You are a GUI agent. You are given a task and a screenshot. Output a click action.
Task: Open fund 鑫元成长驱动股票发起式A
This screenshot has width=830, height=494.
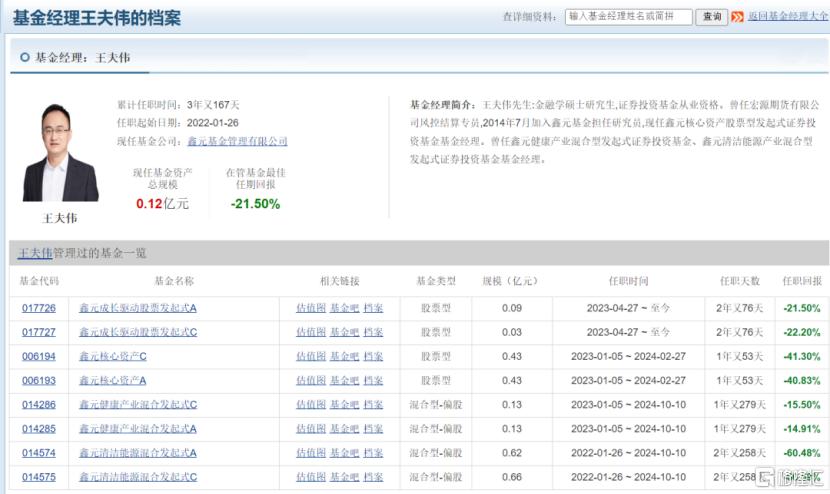[x=138, y=308]
